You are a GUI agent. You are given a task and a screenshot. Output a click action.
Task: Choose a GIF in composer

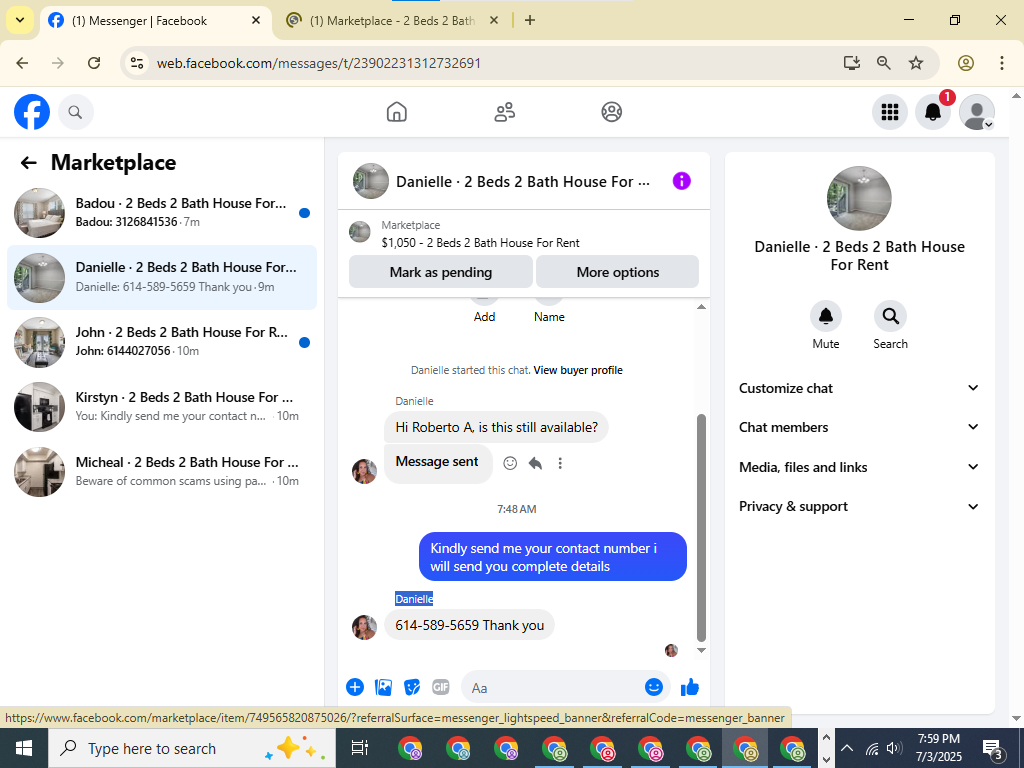[441, 687]
